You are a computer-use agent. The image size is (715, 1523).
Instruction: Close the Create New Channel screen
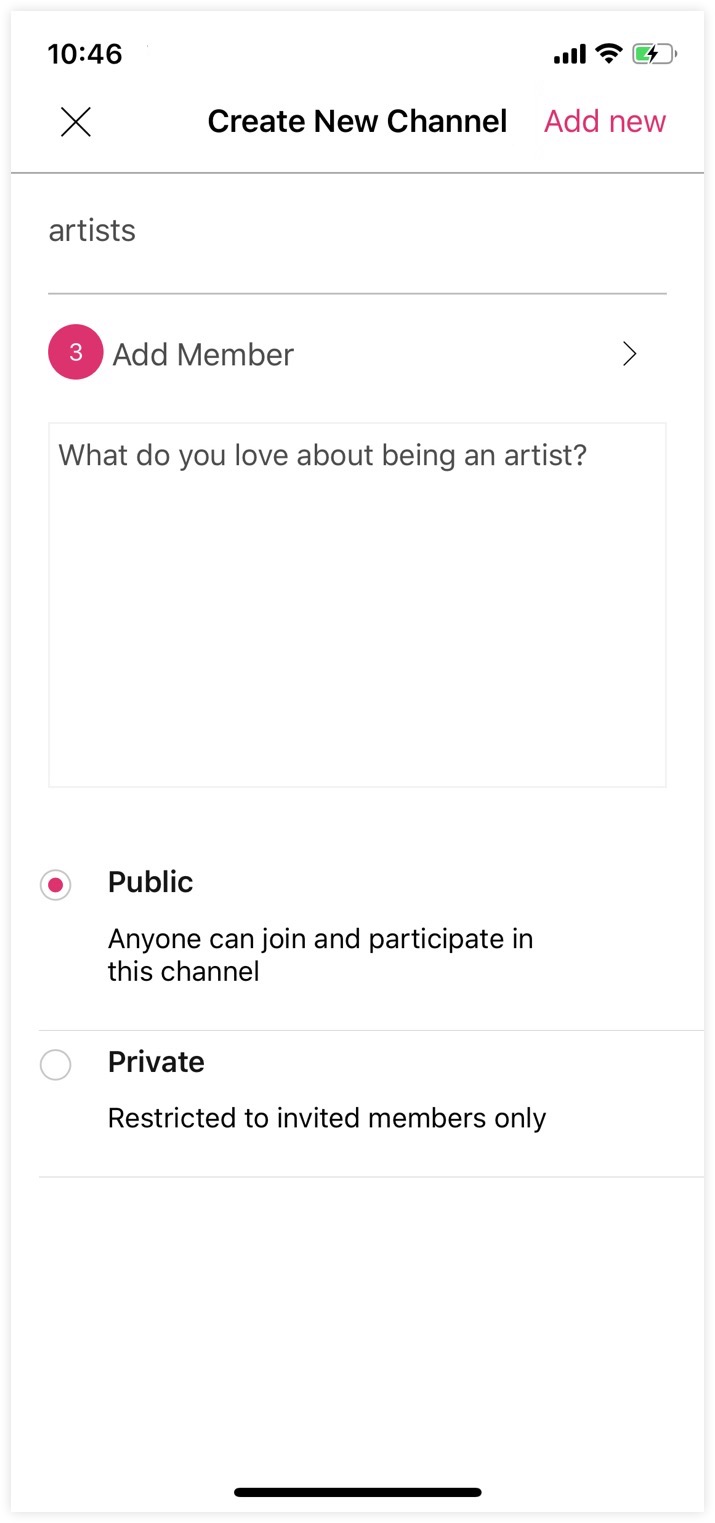click(76, 122)
